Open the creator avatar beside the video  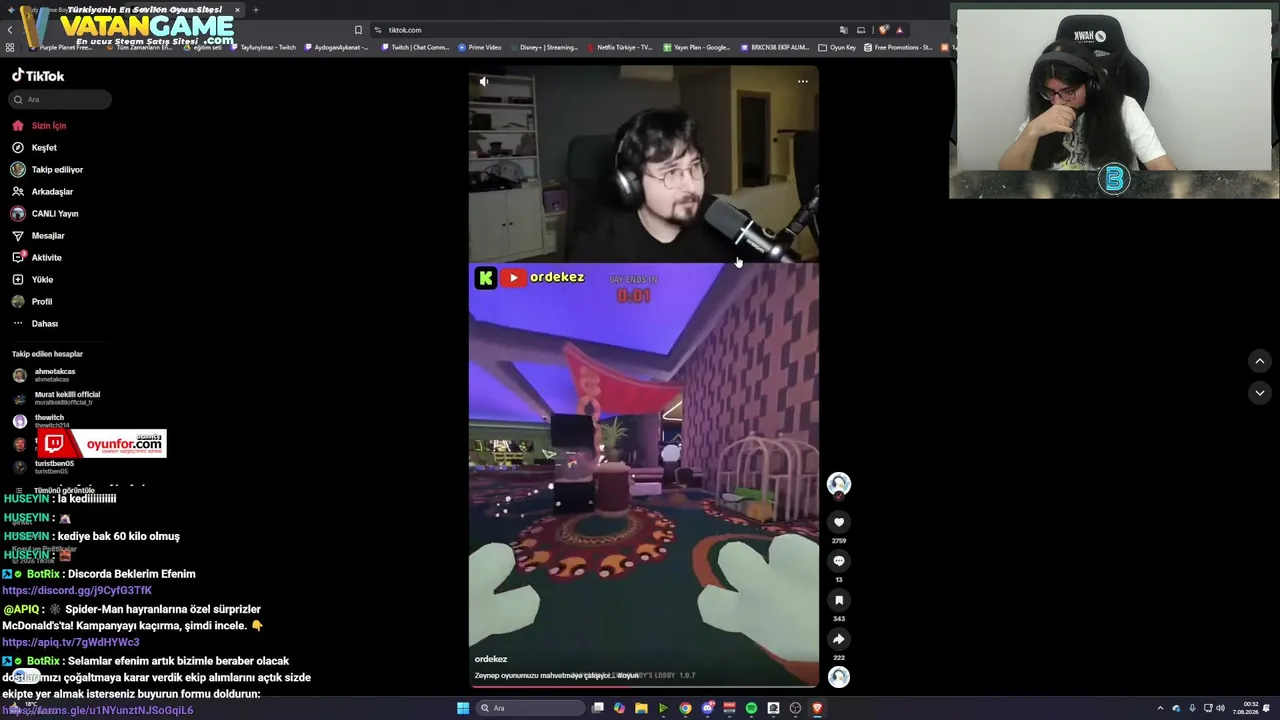[839, 484]
